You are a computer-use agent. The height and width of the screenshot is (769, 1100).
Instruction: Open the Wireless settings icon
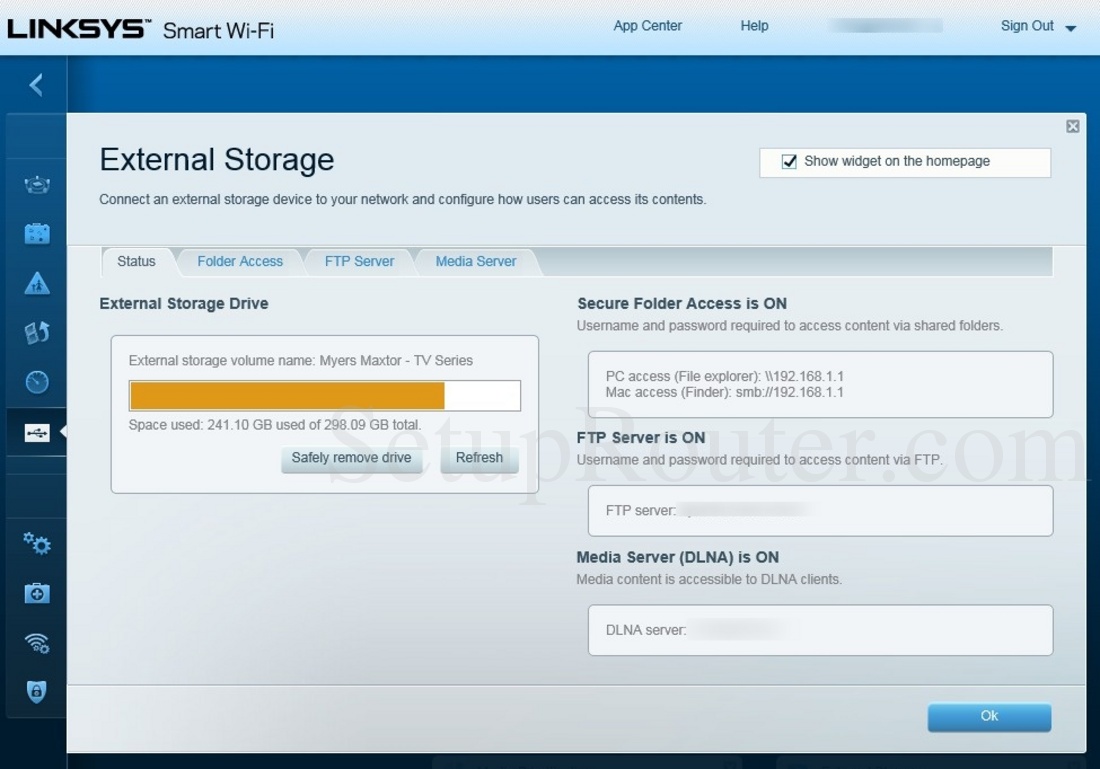click(x=37, y=642)
